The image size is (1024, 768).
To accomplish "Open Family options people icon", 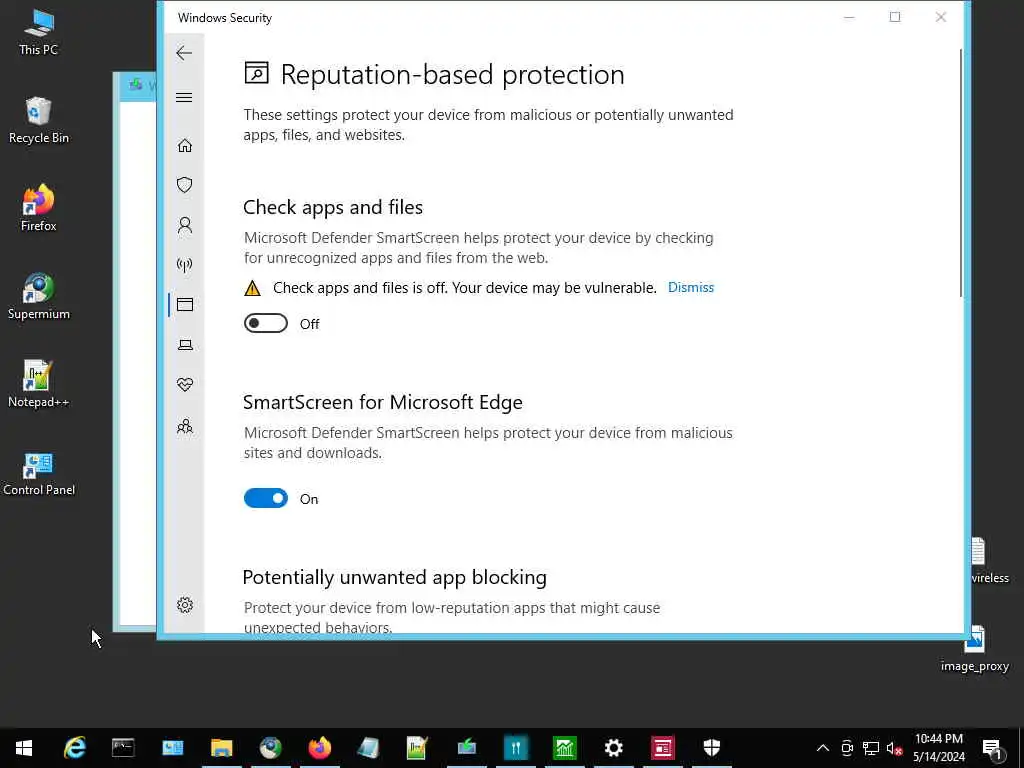I will (x=185, y=426).
